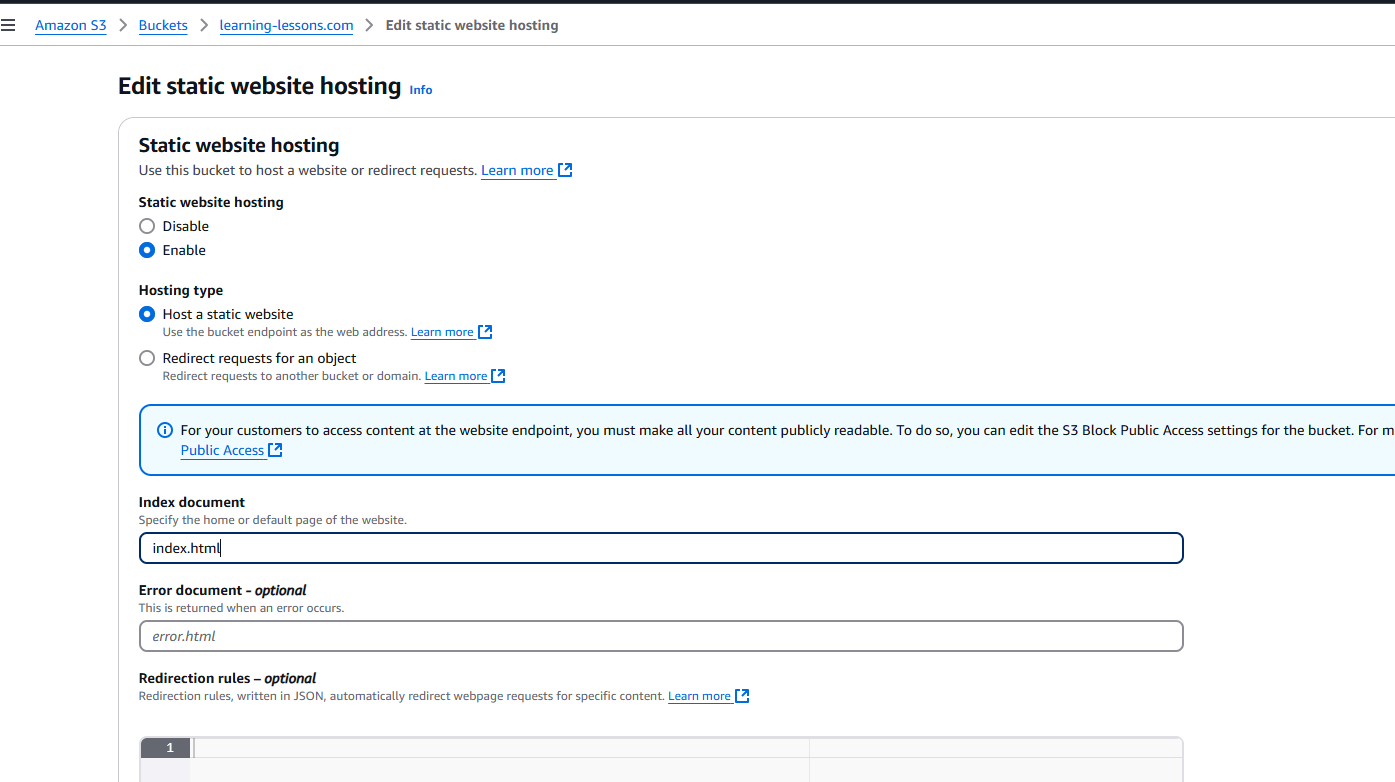Open Learn more about redirection rules
The height and width of the screenshot is (782, 1395).
point(699,696)
